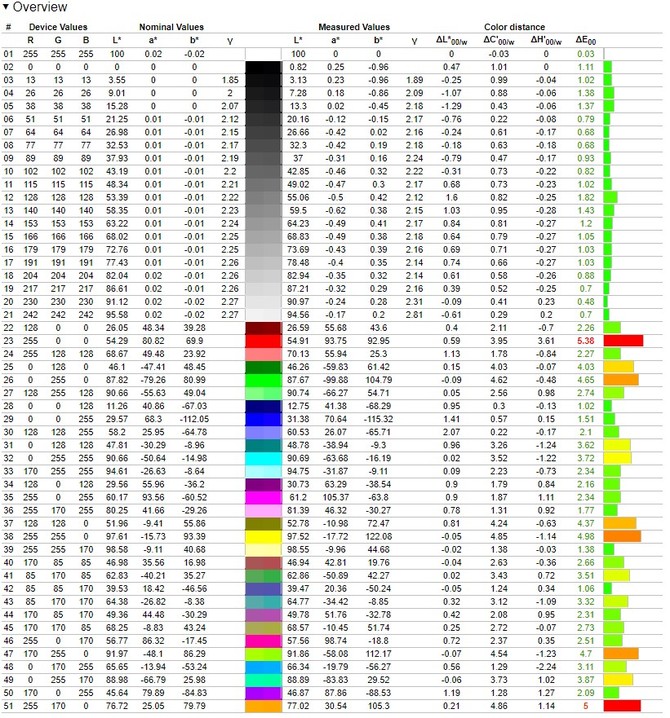Click the row number 01
This screenshot has height=718, width=670.
pos(8,54)
